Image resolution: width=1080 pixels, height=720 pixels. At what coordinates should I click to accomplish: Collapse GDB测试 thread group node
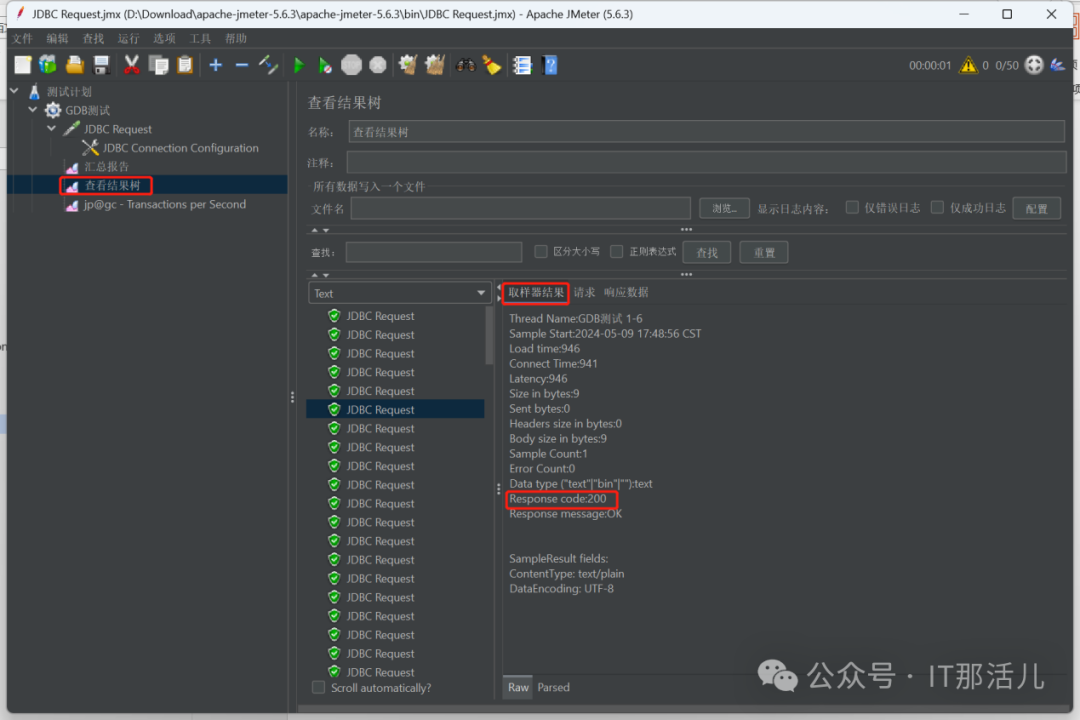pyautogui.click(x=33, y=110)
